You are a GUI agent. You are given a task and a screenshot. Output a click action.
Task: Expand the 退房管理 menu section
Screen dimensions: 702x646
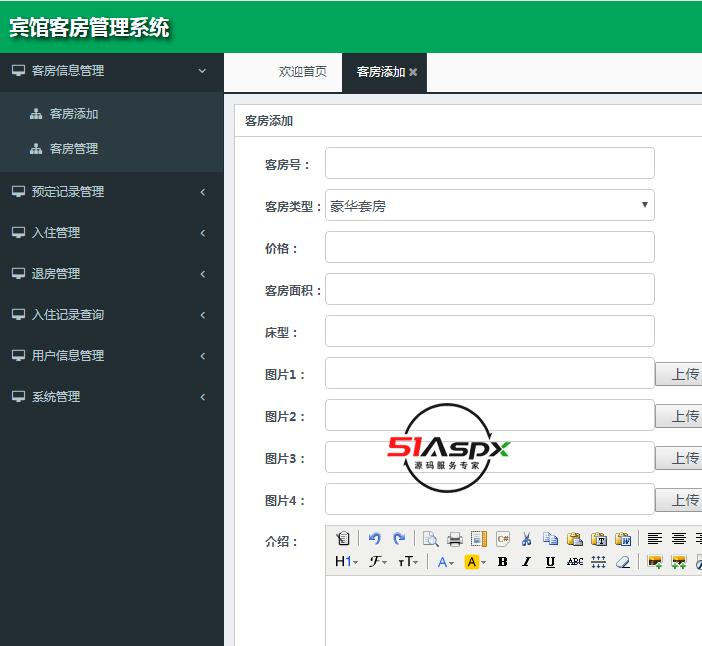(111, 274)
